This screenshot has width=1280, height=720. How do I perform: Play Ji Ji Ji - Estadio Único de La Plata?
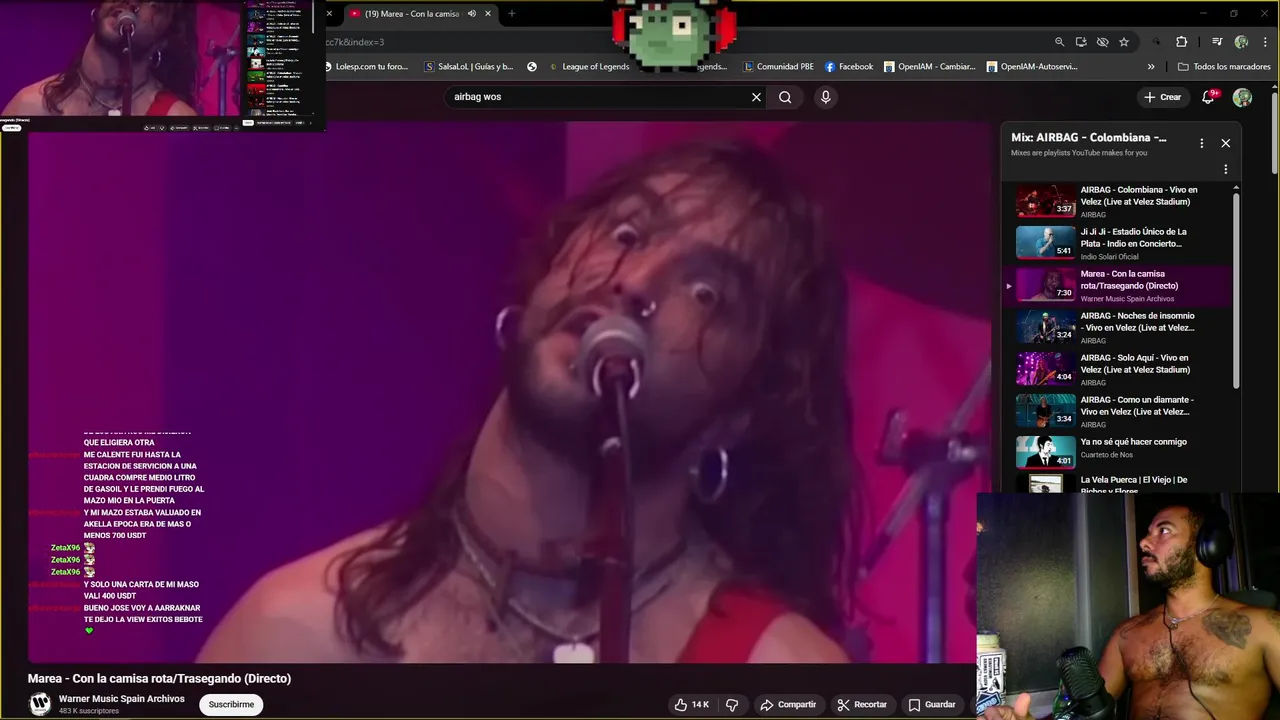point(1116,243)
